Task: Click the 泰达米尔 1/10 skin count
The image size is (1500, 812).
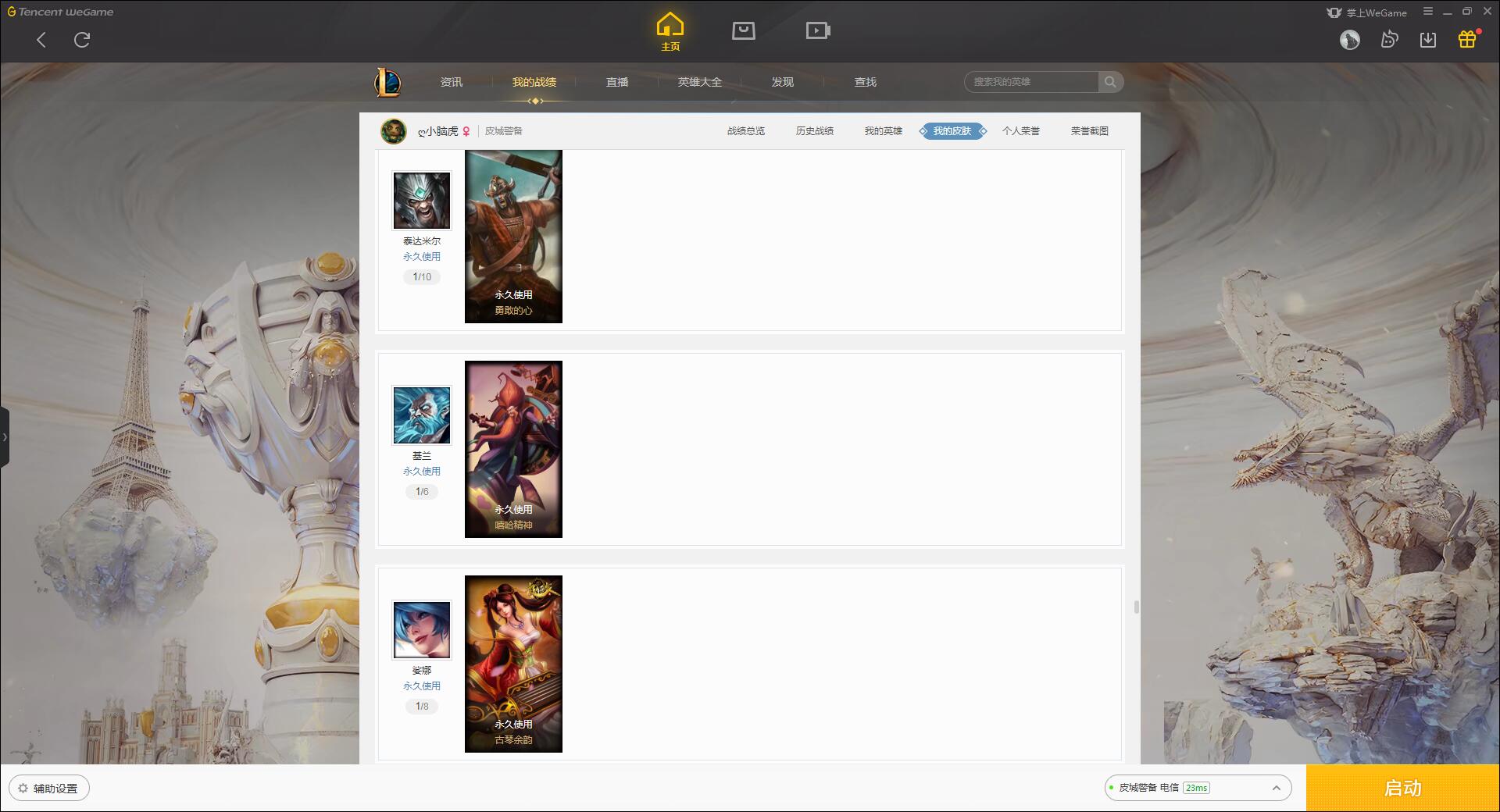Action: [x=422, y=277]
